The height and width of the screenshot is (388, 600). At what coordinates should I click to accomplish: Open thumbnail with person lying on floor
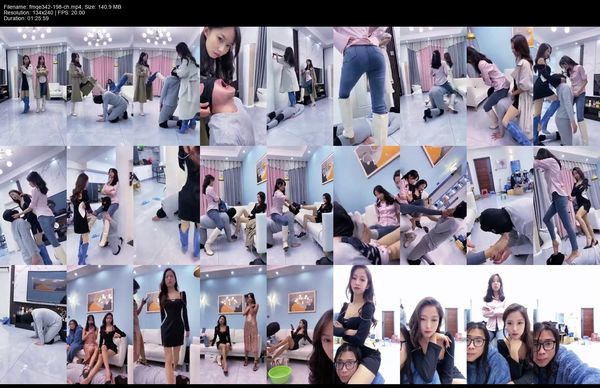pos(300,86)
